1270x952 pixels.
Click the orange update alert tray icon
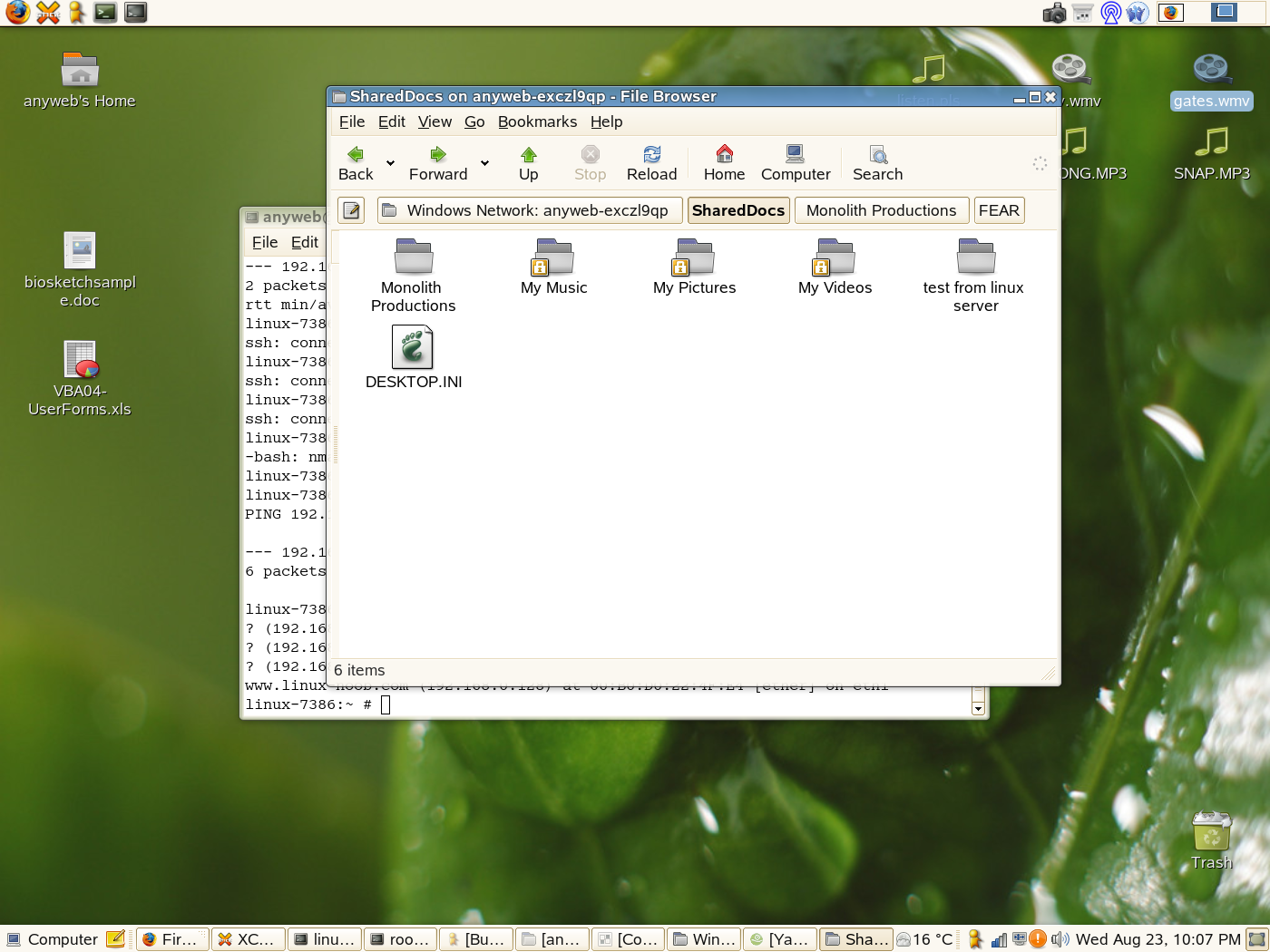[x=1038, y=939]
